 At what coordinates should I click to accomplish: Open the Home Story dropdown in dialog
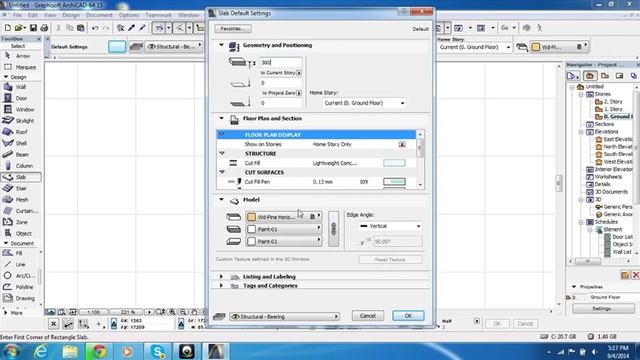364,103
